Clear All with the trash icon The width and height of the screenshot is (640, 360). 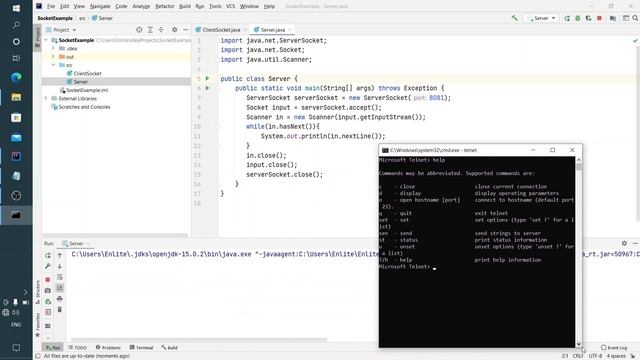point(60,310)
